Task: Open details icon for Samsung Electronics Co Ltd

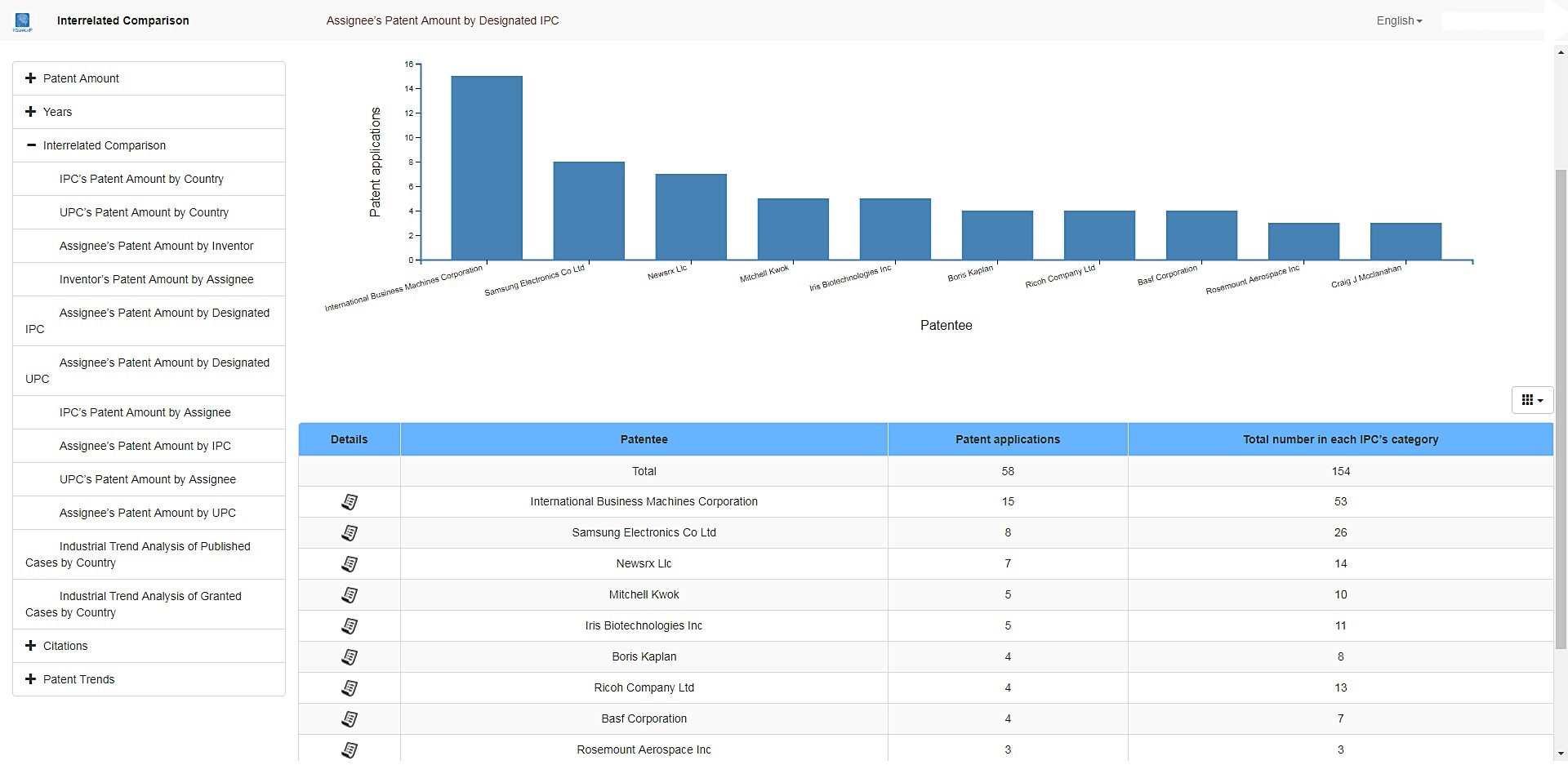Action: (x=350, y=533)
